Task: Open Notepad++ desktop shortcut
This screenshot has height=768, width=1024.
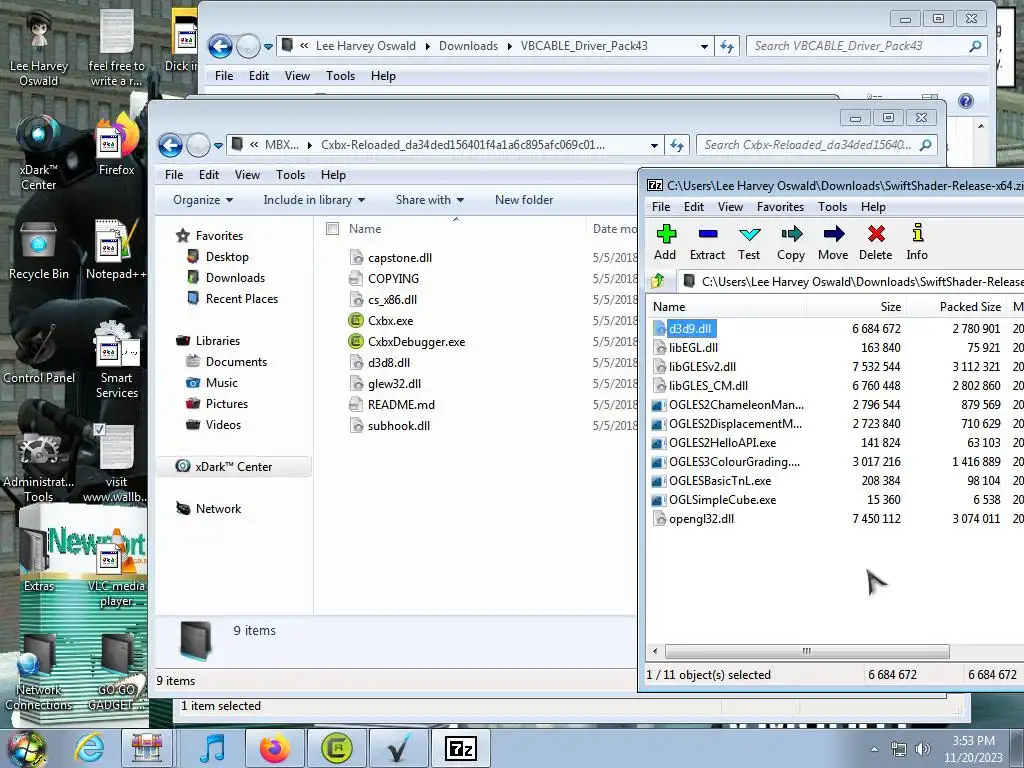Action: [116, 251]
